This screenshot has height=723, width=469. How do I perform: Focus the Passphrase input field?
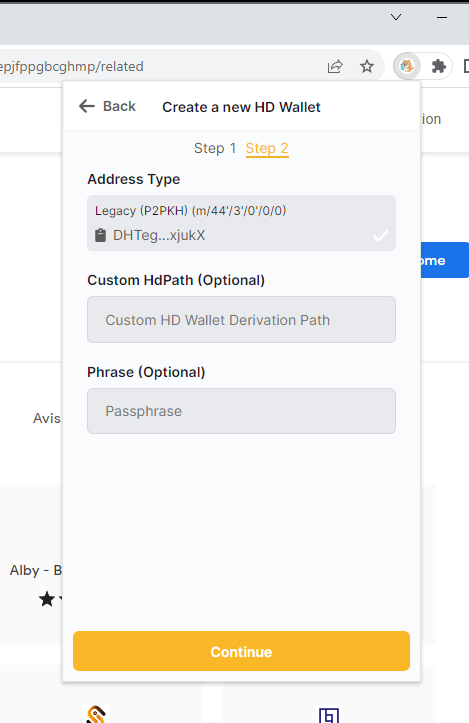point(241,411)
